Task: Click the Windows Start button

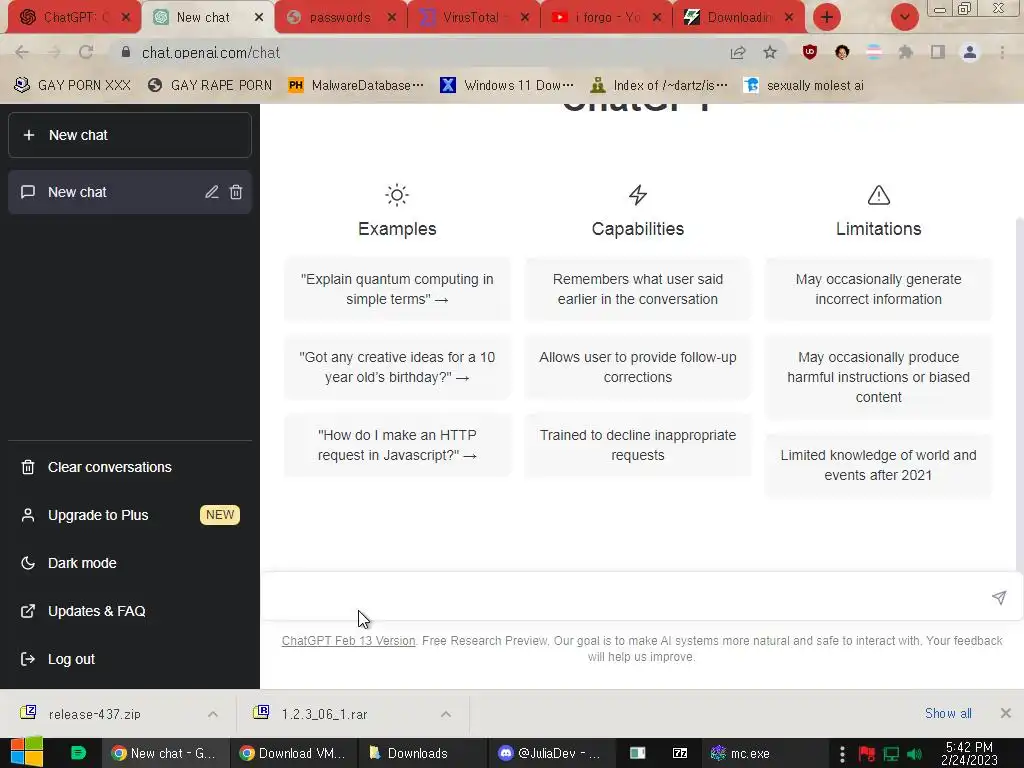Action: coord(27,753)
